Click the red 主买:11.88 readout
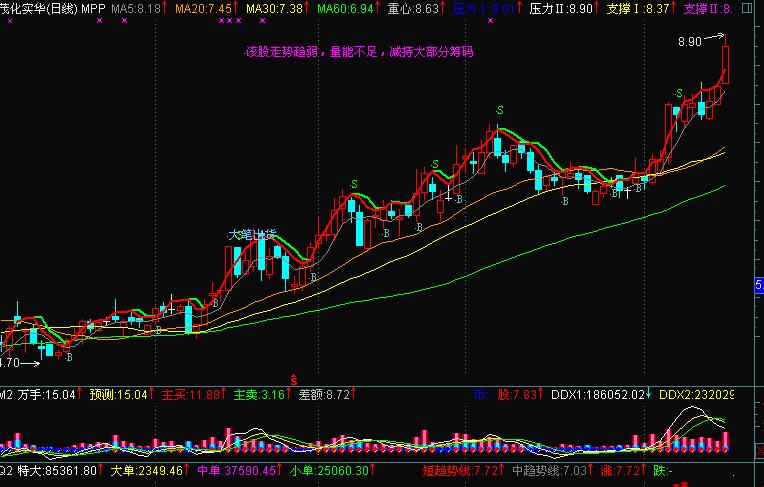 coord(193,394)
